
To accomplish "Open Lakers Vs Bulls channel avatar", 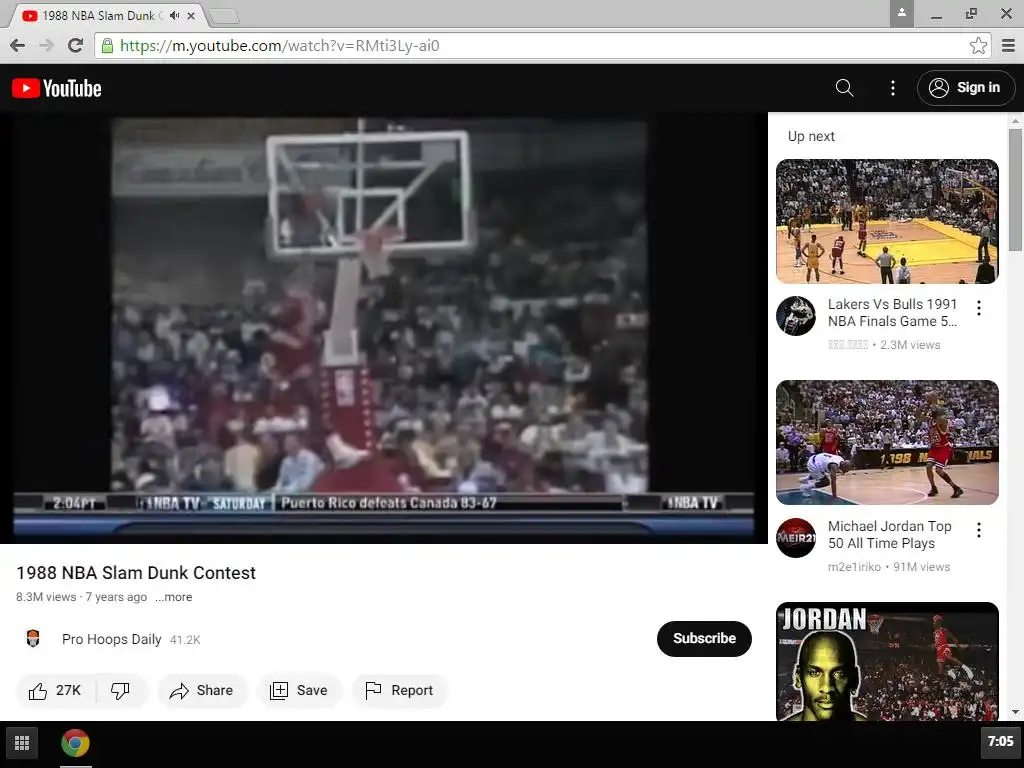I will pos(795,316).
